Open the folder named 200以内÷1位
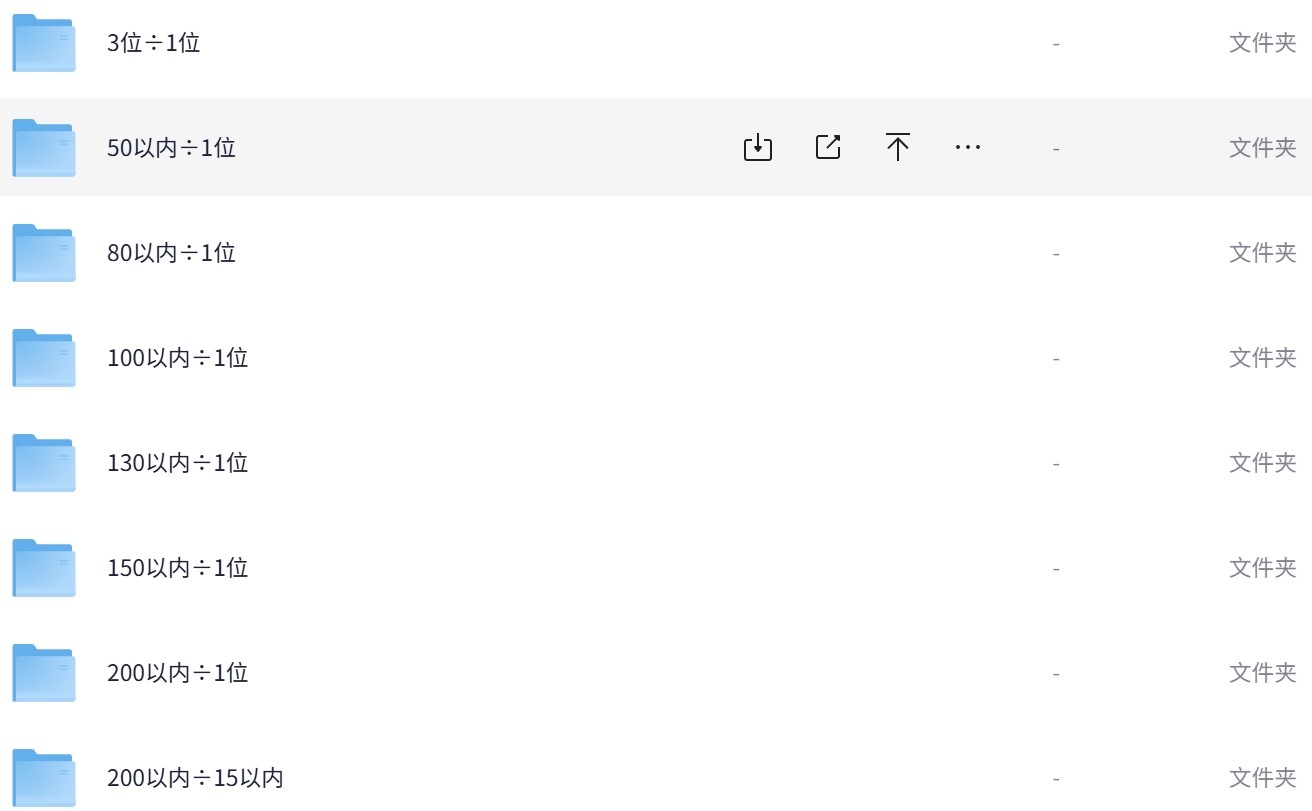 coord(178,673)
